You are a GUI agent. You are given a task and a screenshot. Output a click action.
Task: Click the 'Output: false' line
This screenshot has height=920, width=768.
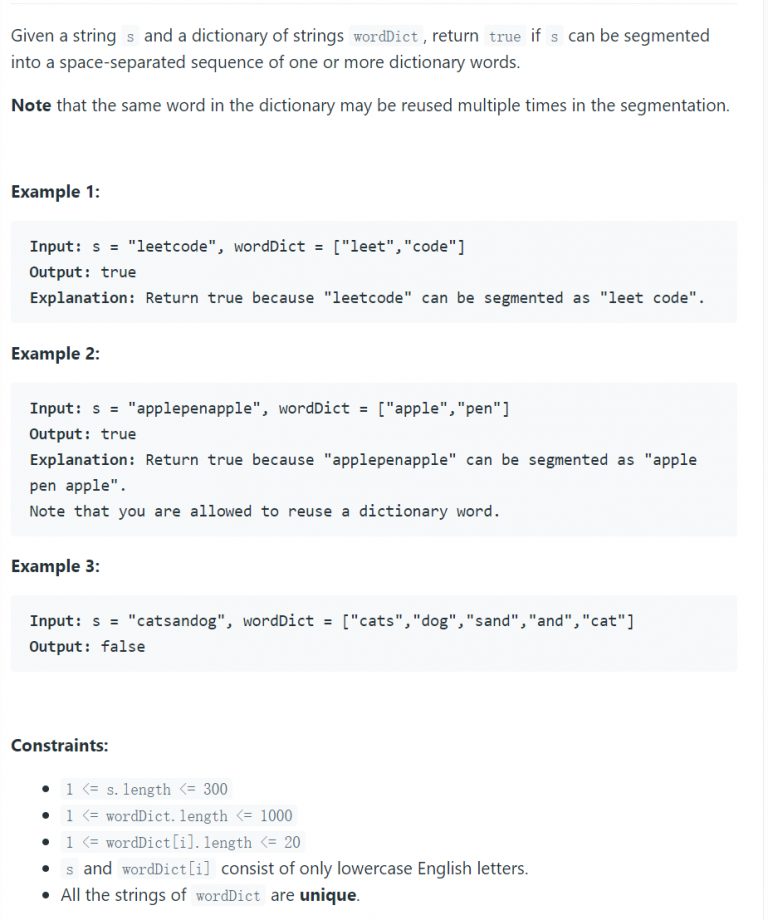[x=87, y=647]
